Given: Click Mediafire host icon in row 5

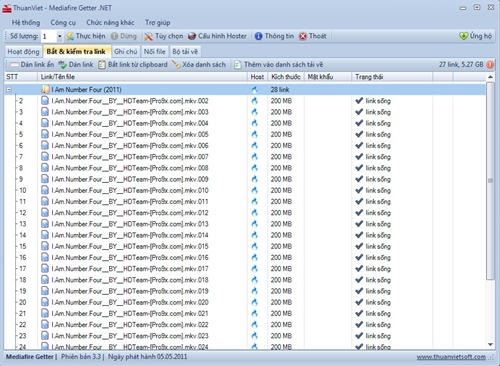Looking at the screenshot, I should tap(255, 134).
